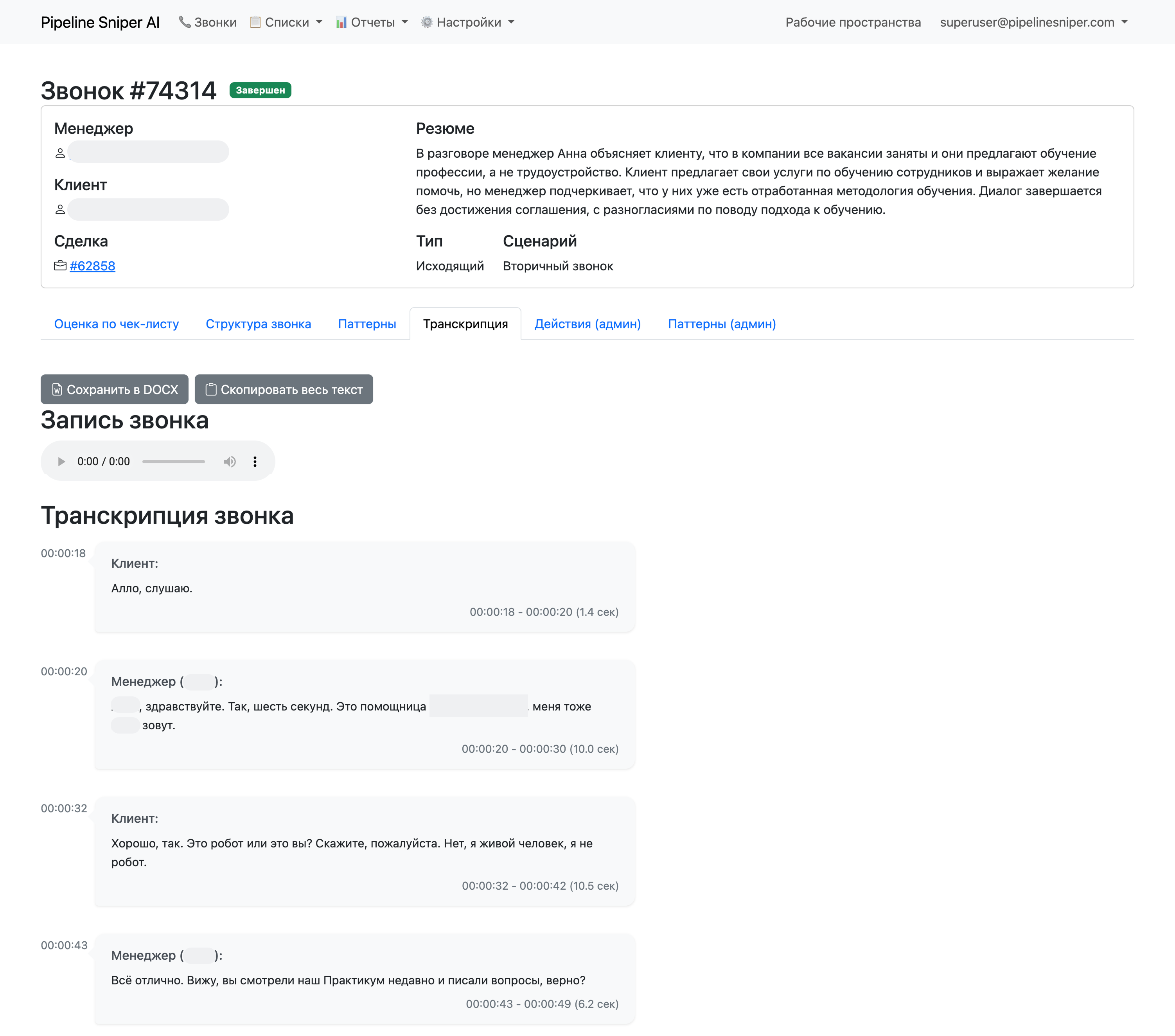Click the briefcase icon near deal #62858
The width and height of the screenshot is (1175, 1036).
tap(60, 266)
